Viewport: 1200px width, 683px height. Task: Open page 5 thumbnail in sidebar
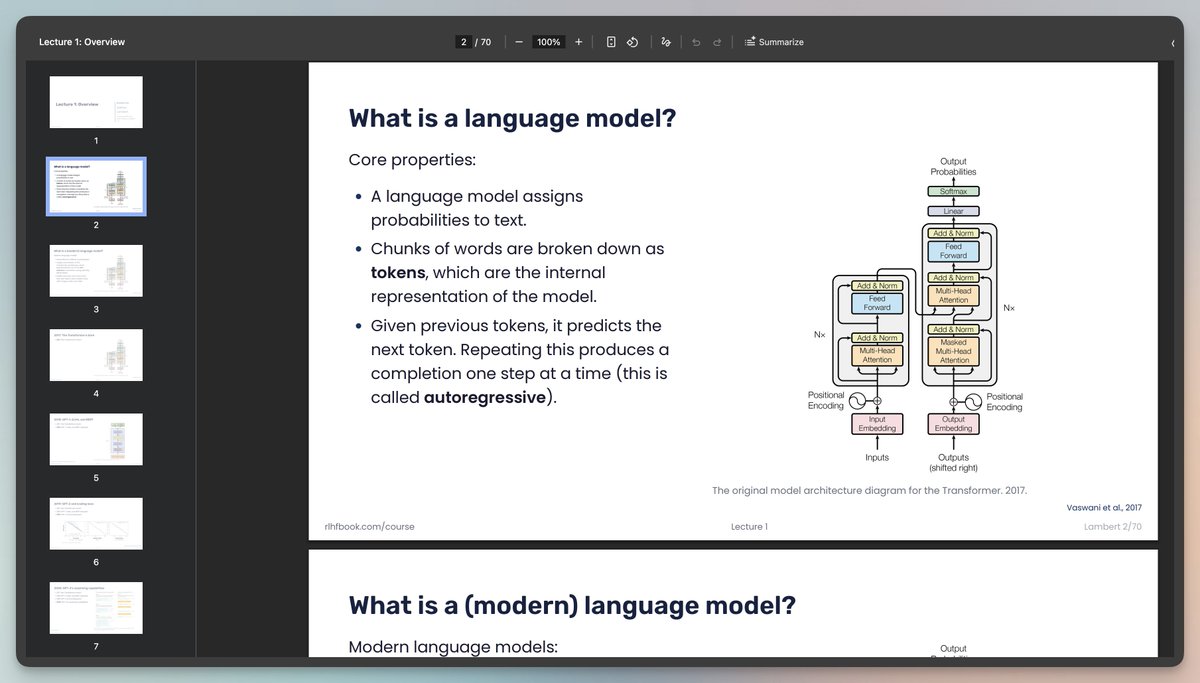coord(96,439)
